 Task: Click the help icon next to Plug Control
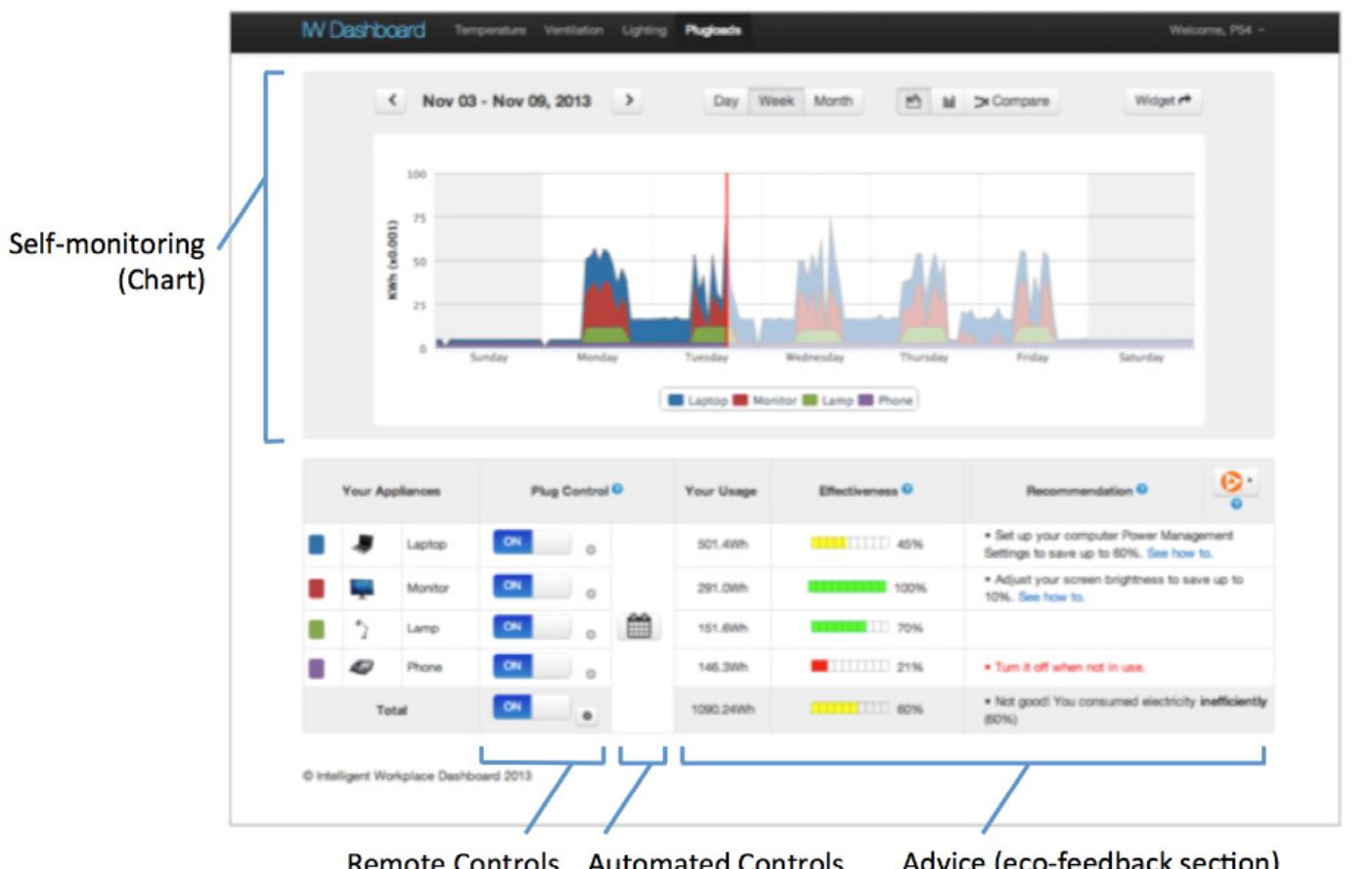[618, 490]
